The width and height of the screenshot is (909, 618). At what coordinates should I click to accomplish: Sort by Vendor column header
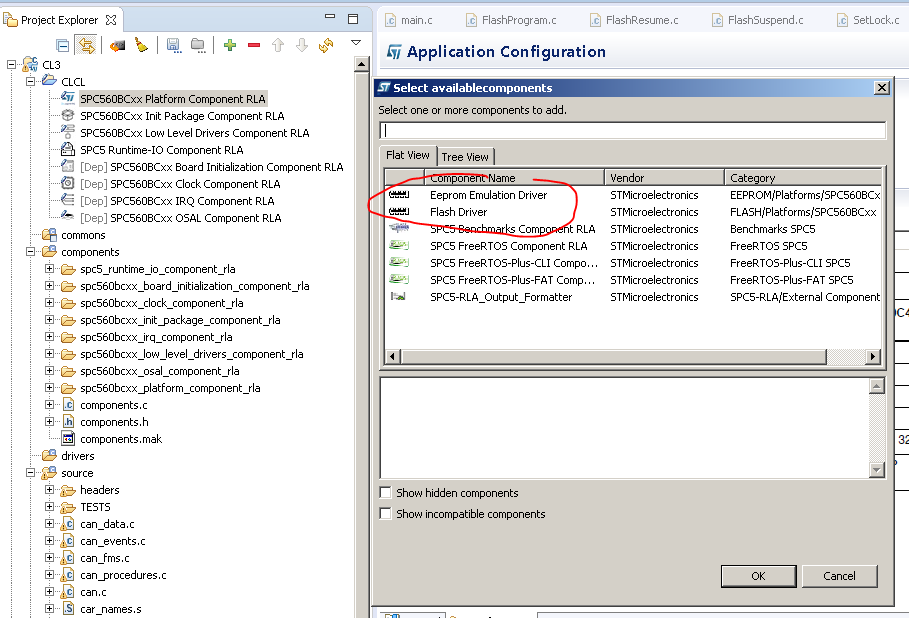(664, 177)
